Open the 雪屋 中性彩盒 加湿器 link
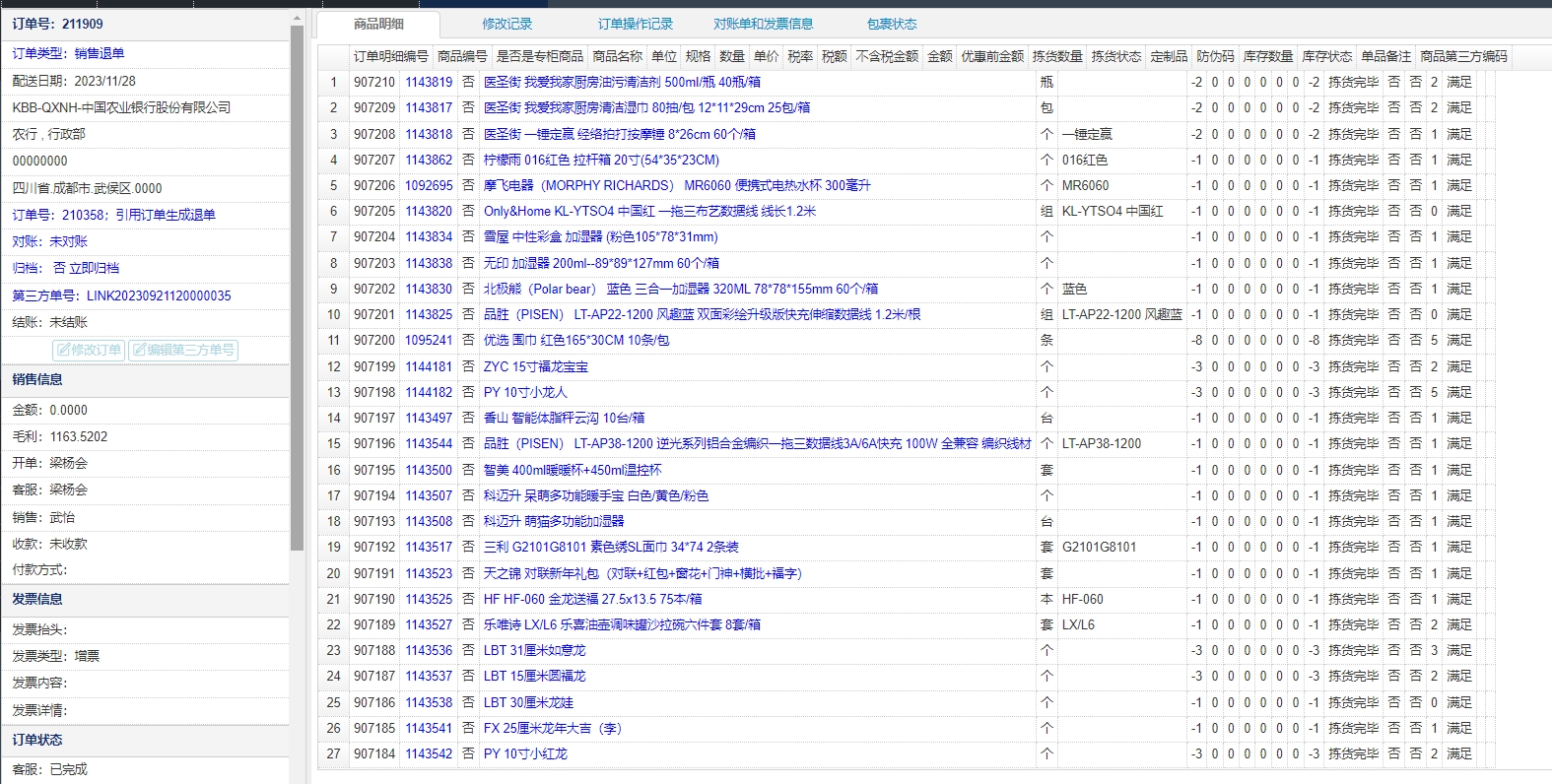1552x784 pixels. point(600,236)
